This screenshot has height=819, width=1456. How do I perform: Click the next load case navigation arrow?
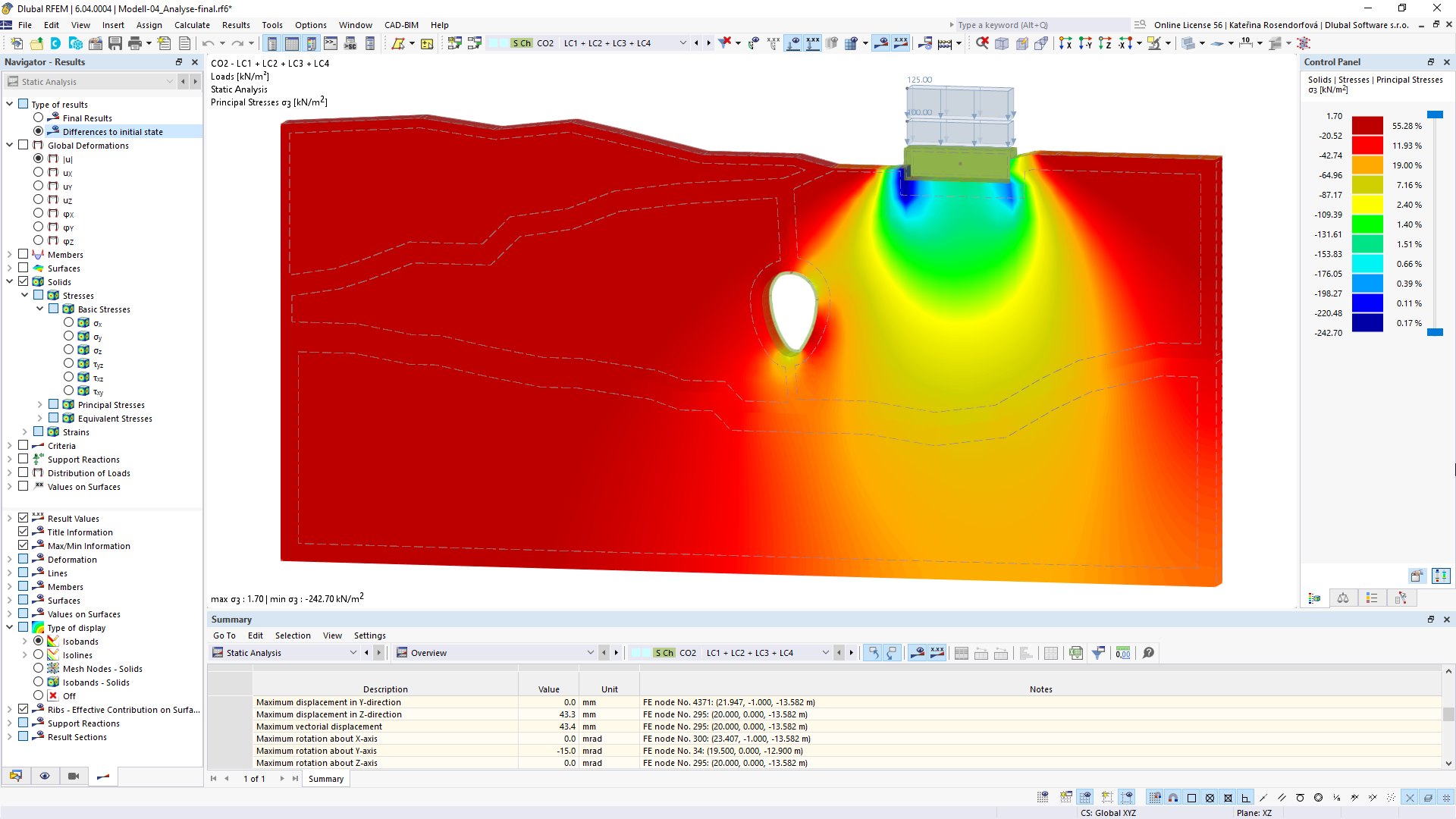tap(709, 43)
